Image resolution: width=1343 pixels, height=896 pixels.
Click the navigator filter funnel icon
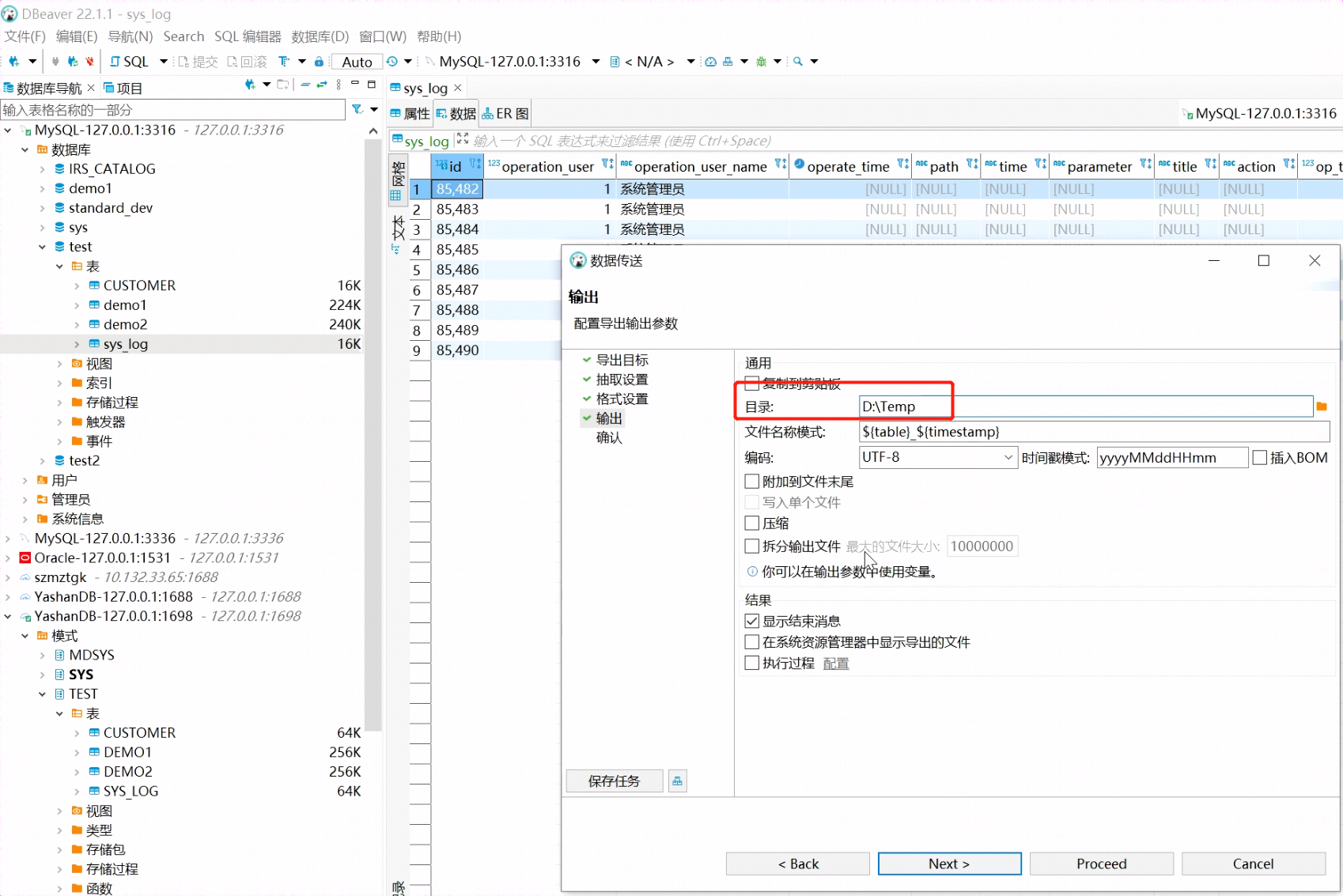click(x=358, y=109)
